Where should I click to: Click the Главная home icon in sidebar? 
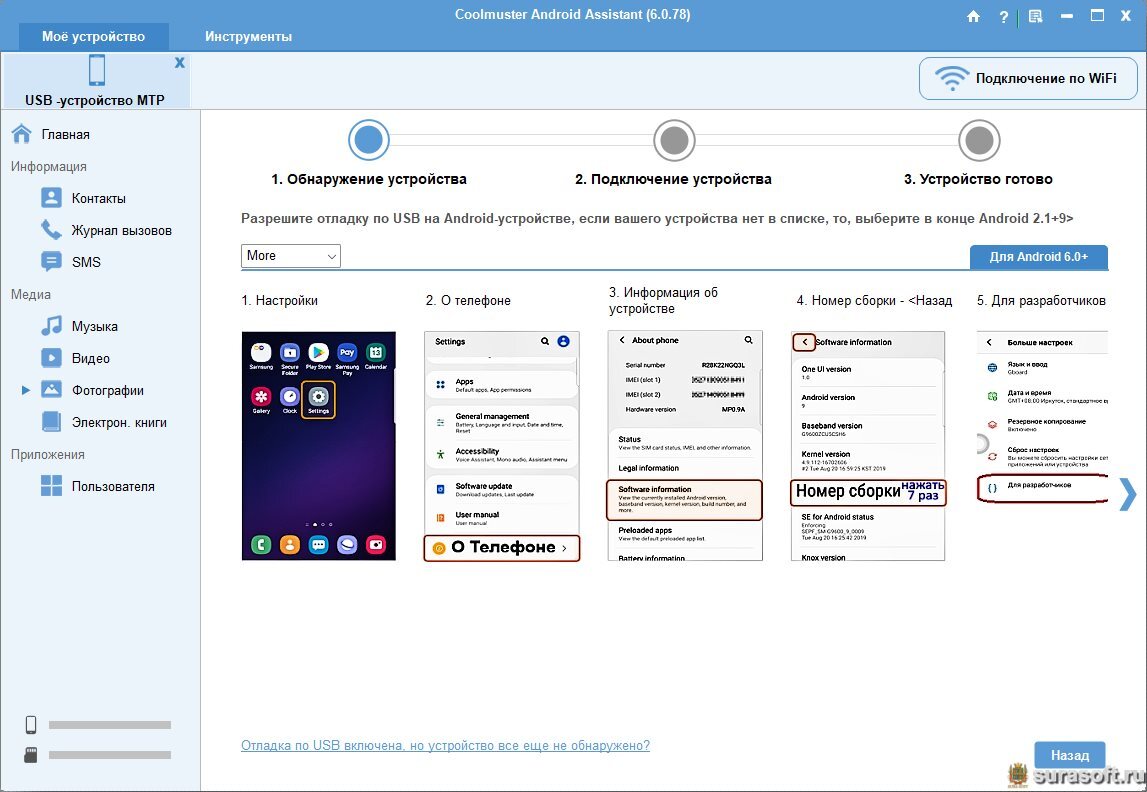21,134
